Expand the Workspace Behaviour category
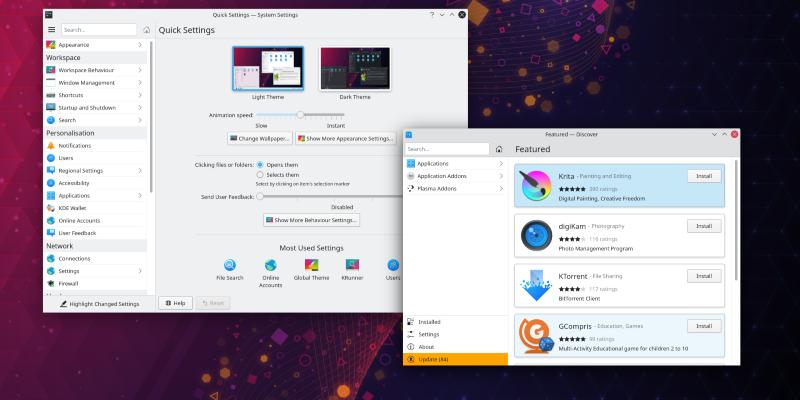The image size is (800, 400). click(95, 70)
